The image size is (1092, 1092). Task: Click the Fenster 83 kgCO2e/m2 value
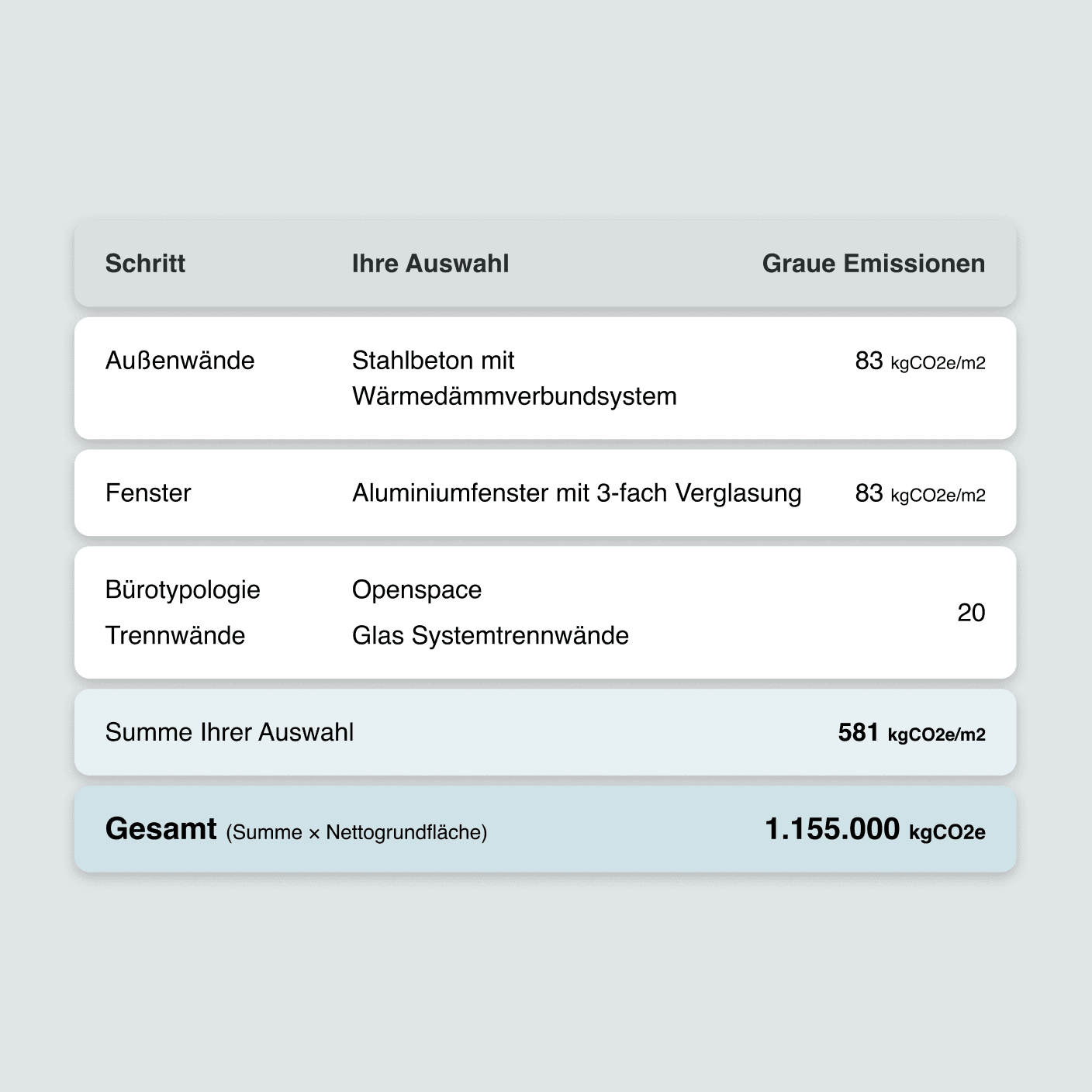pos(920,493)
